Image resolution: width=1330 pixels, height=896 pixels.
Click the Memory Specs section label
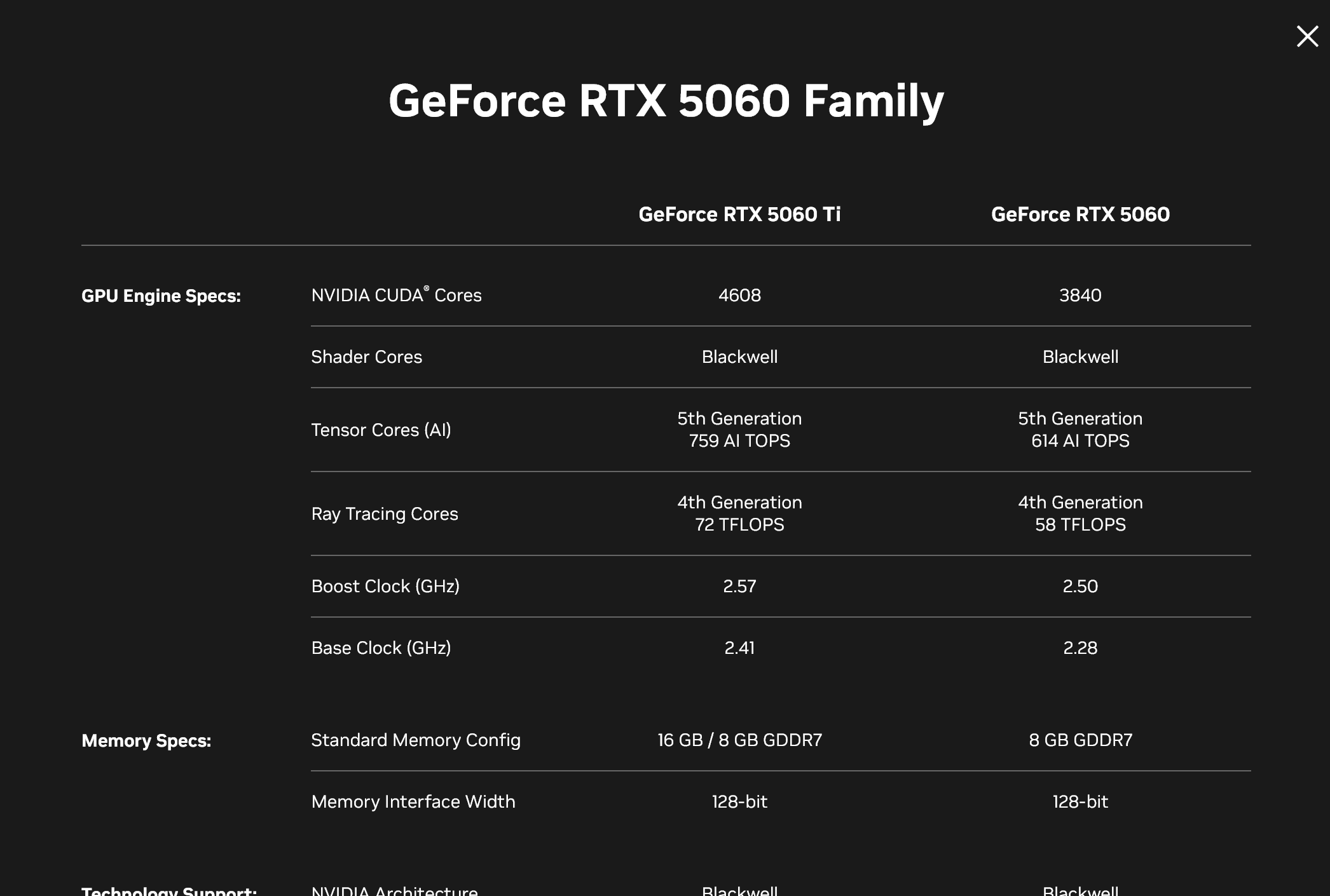[146, 740]
